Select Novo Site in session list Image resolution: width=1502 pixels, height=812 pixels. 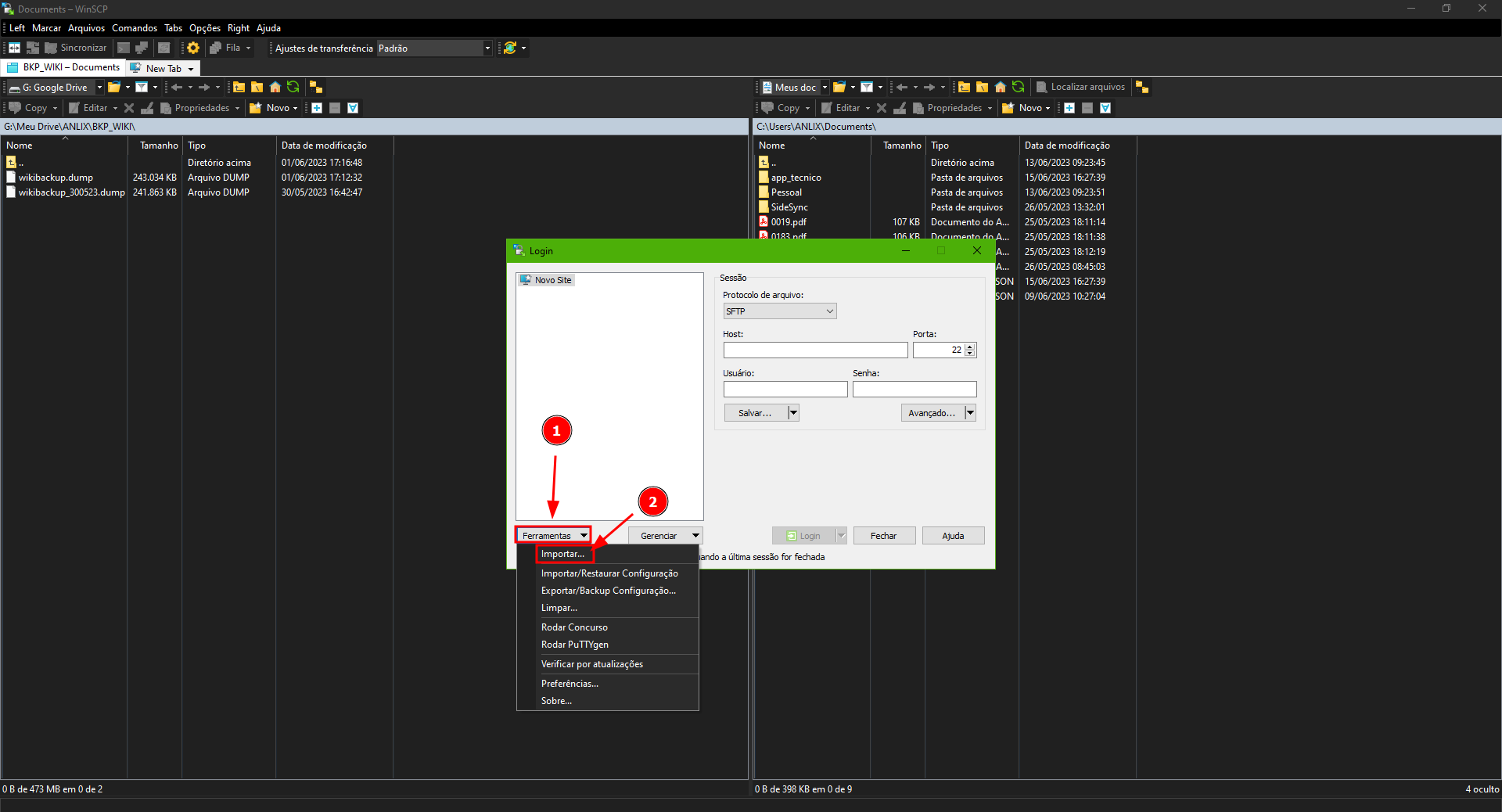click(x=546, y=280)
